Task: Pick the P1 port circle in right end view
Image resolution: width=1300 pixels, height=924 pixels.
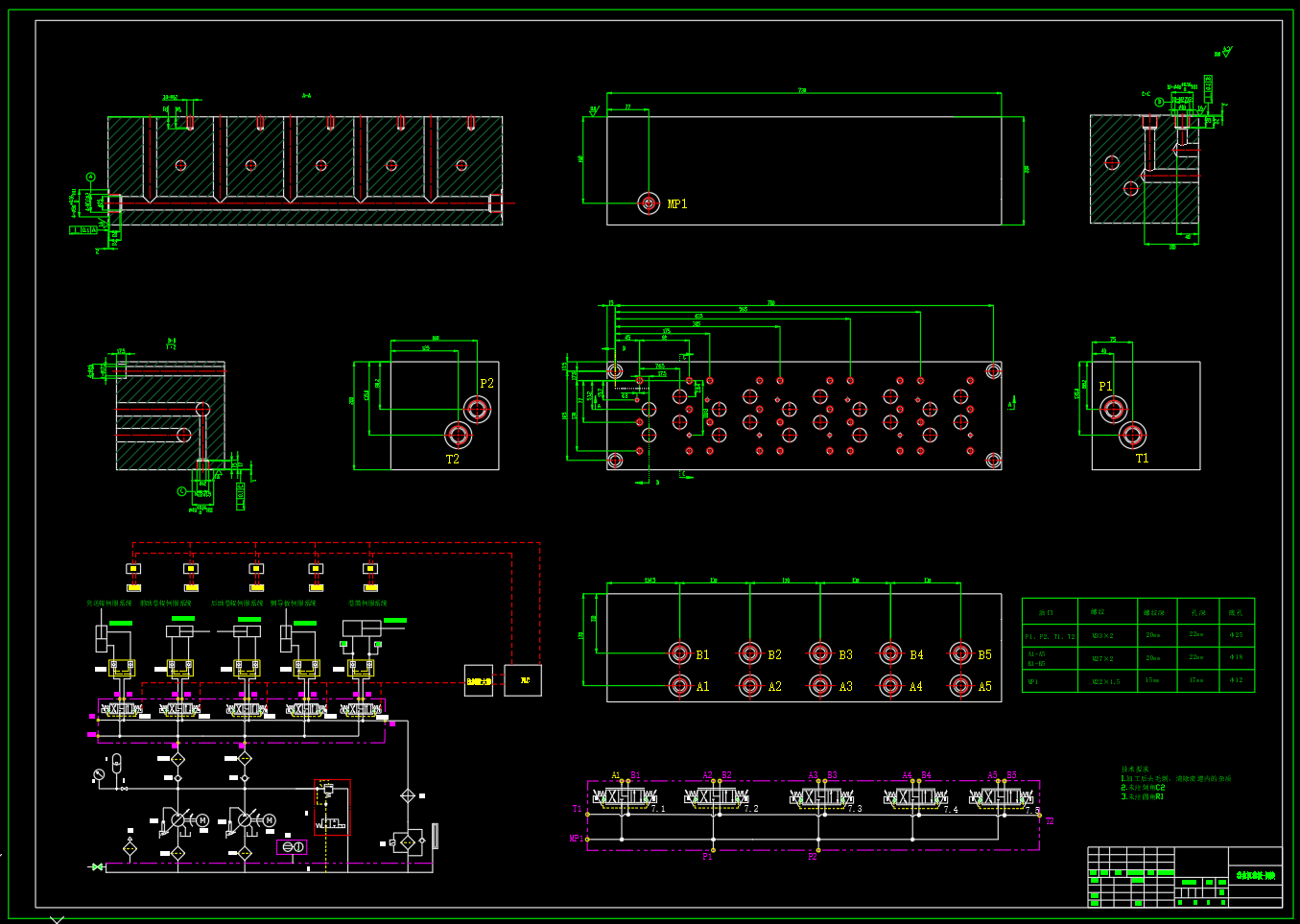Action: (x=1113, y=410)
